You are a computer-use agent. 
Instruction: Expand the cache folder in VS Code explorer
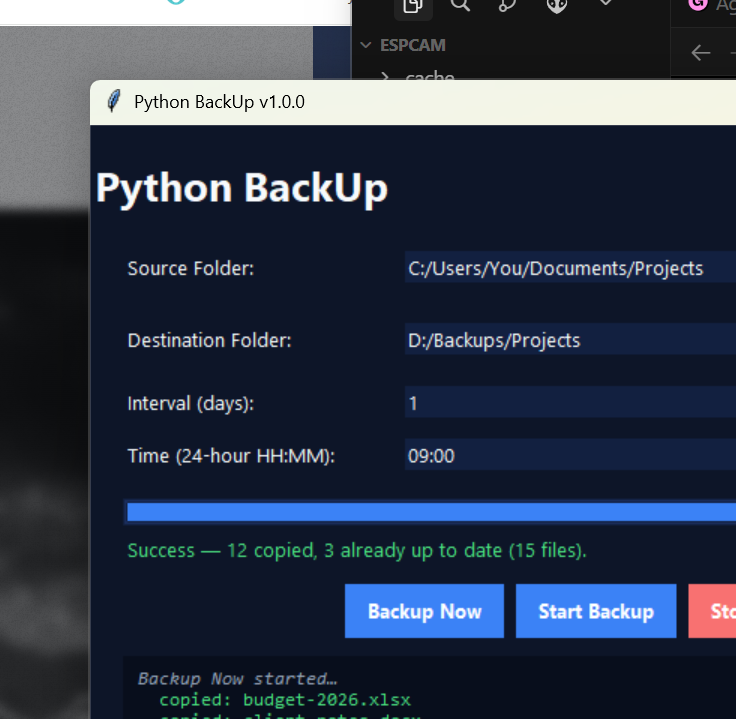pos(385,77)
